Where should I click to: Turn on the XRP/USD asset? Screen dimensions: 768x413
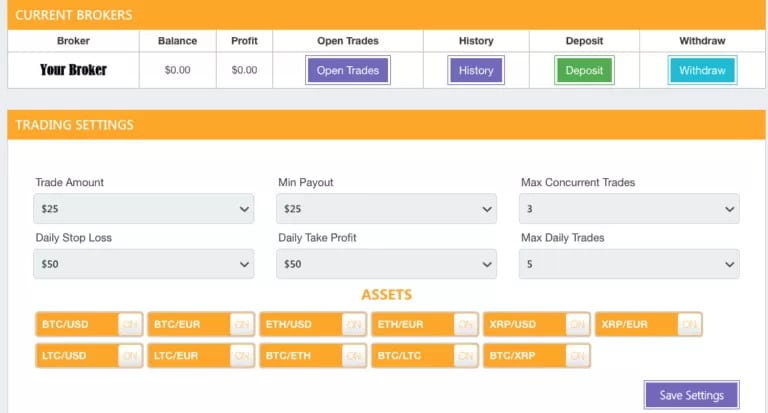(577, 324)
